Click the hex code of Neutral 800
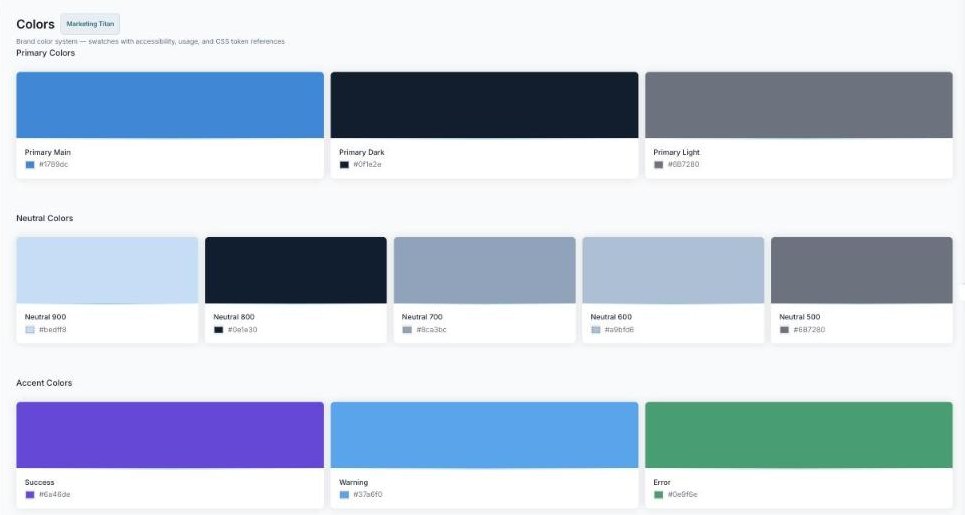This screenshot has height=515, width=965. (x=242, y=330)
